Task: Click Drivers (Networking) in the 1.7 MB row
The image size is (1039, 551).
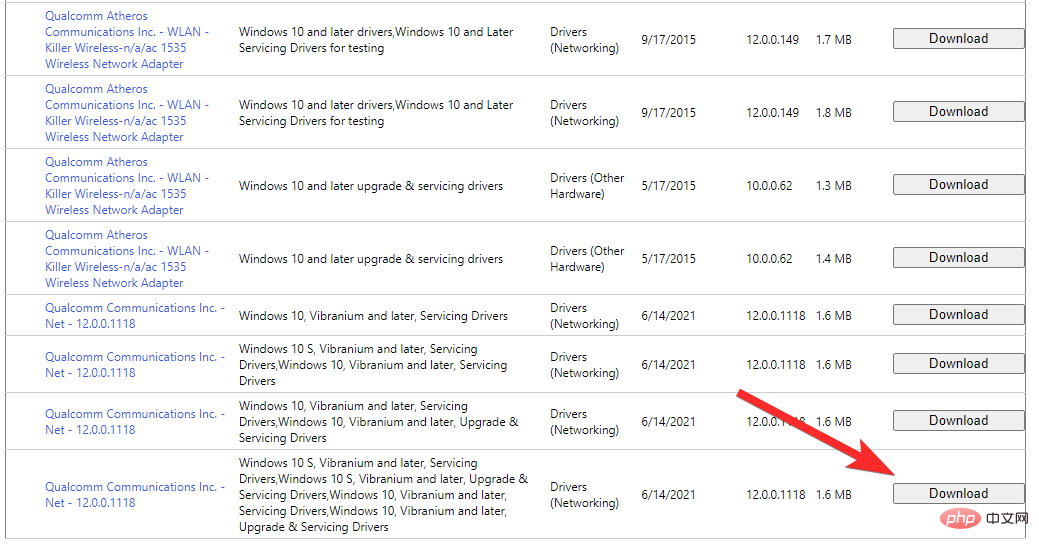Action: click(x=584, y=40)
